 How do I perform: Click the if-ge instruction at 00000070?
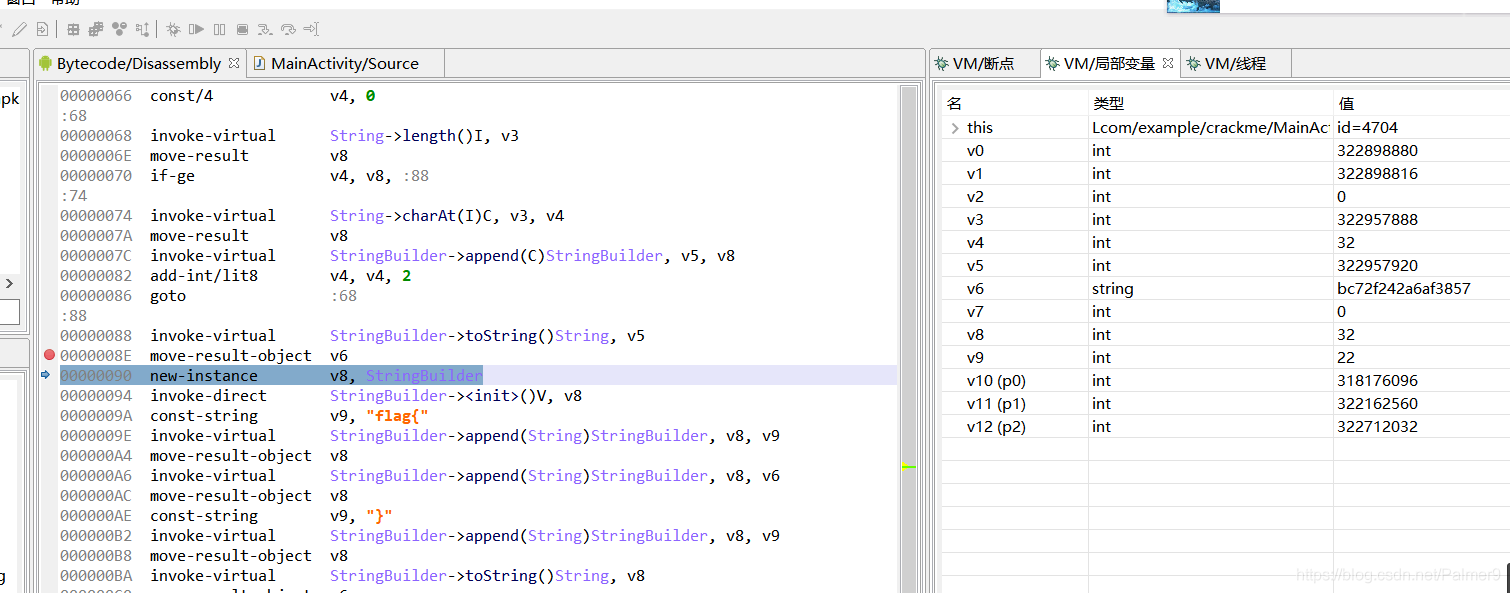[x=172, y=176]
